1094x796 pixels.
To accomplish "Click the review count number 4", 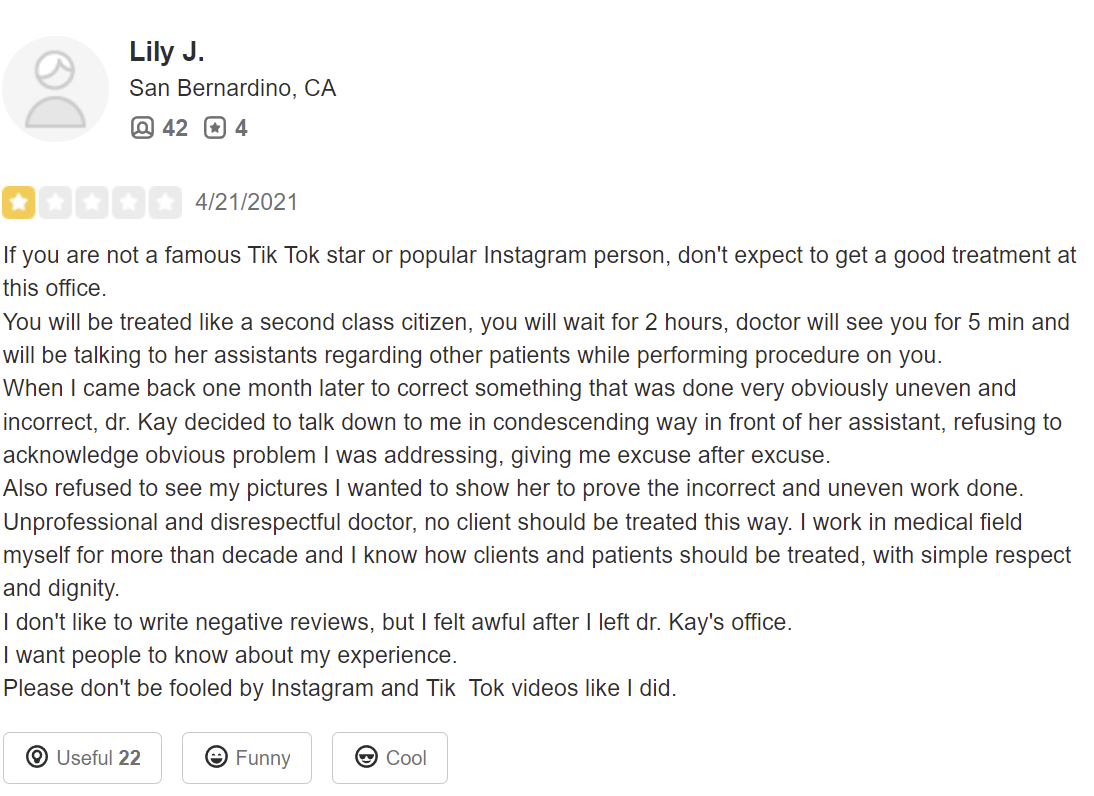I will coord(241,128).
